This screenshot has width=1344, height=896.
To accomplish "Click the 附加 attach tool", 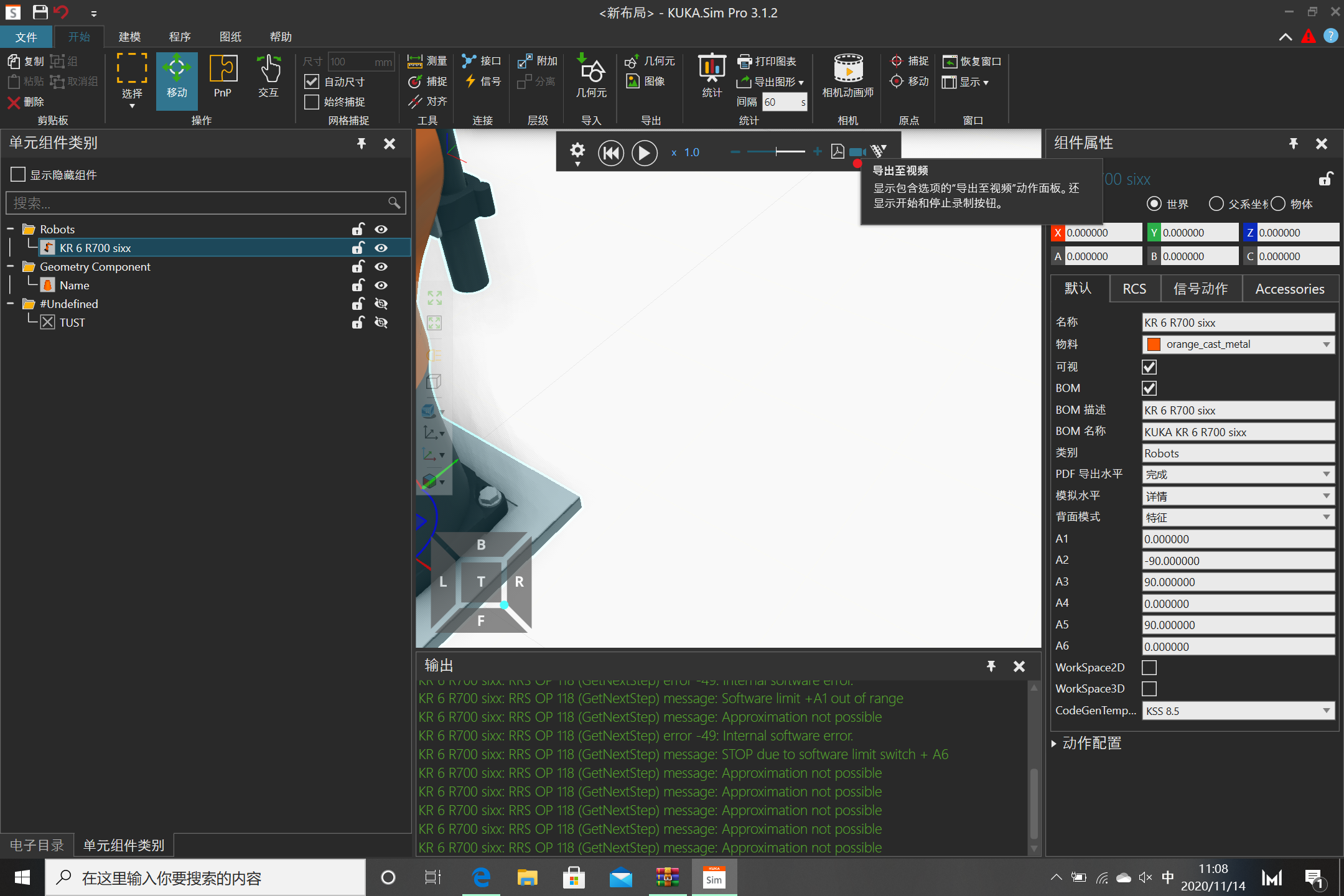I will click(x=538, y=61).
